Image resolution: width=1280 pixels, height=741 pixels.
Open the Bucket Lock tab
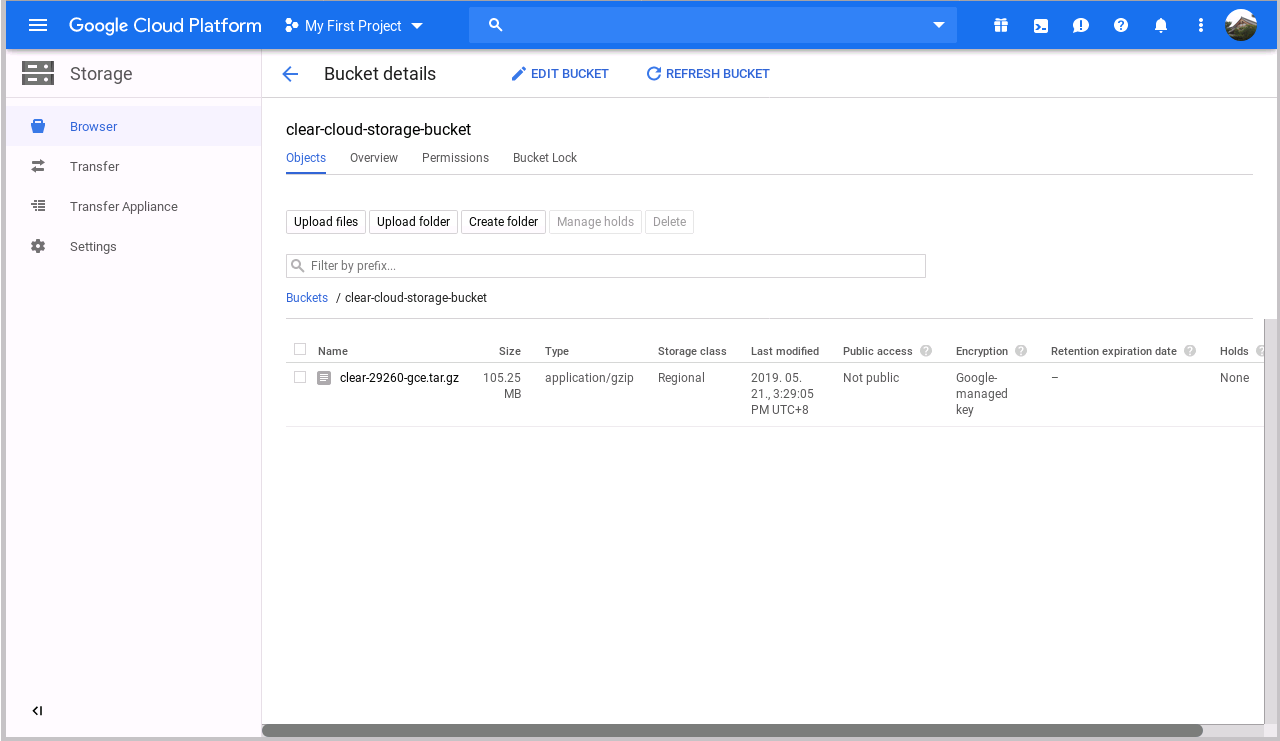[545, 158]
